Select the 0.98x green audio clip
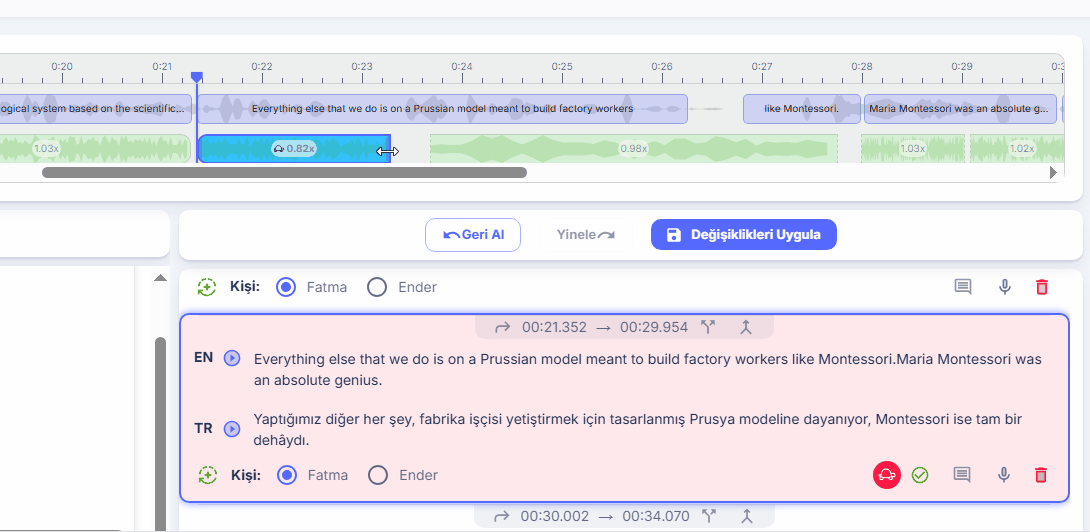 [633, 149]
